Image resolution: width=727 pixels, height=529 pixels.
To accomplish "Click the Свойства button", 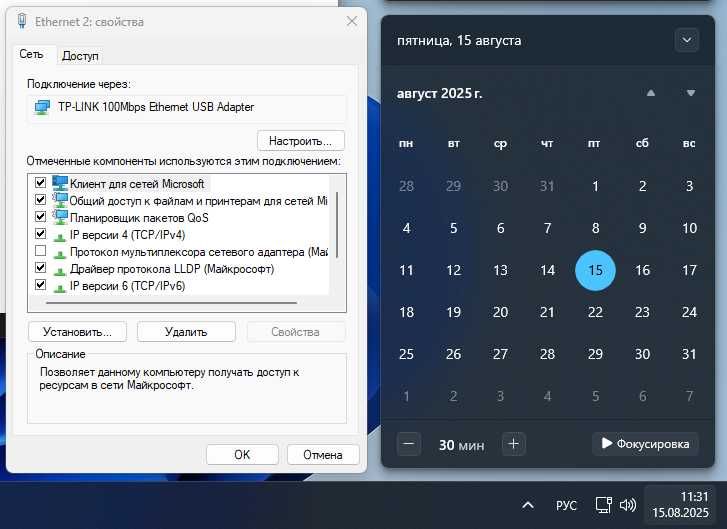I will pyautogui.click(x=295, y=332).
